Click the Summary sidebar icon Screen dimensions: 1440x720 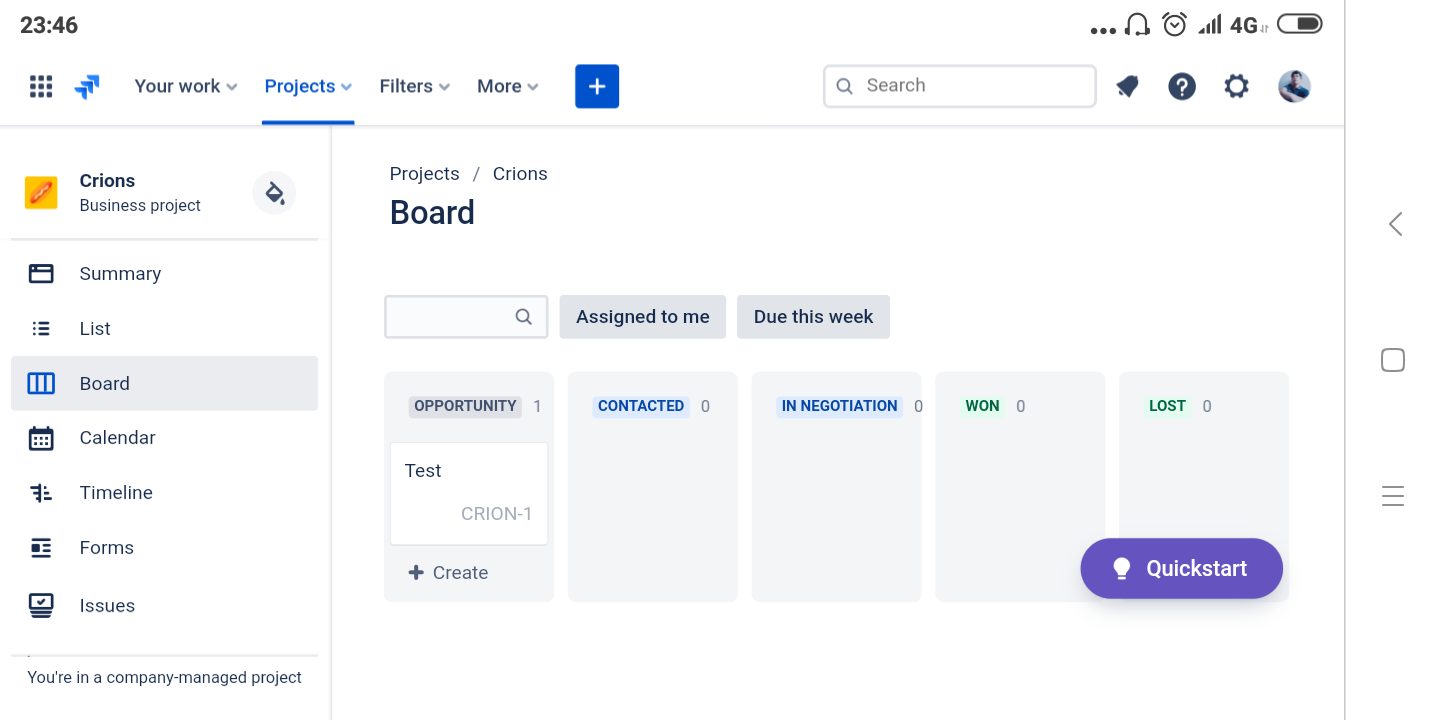click(x=41, y=273)
